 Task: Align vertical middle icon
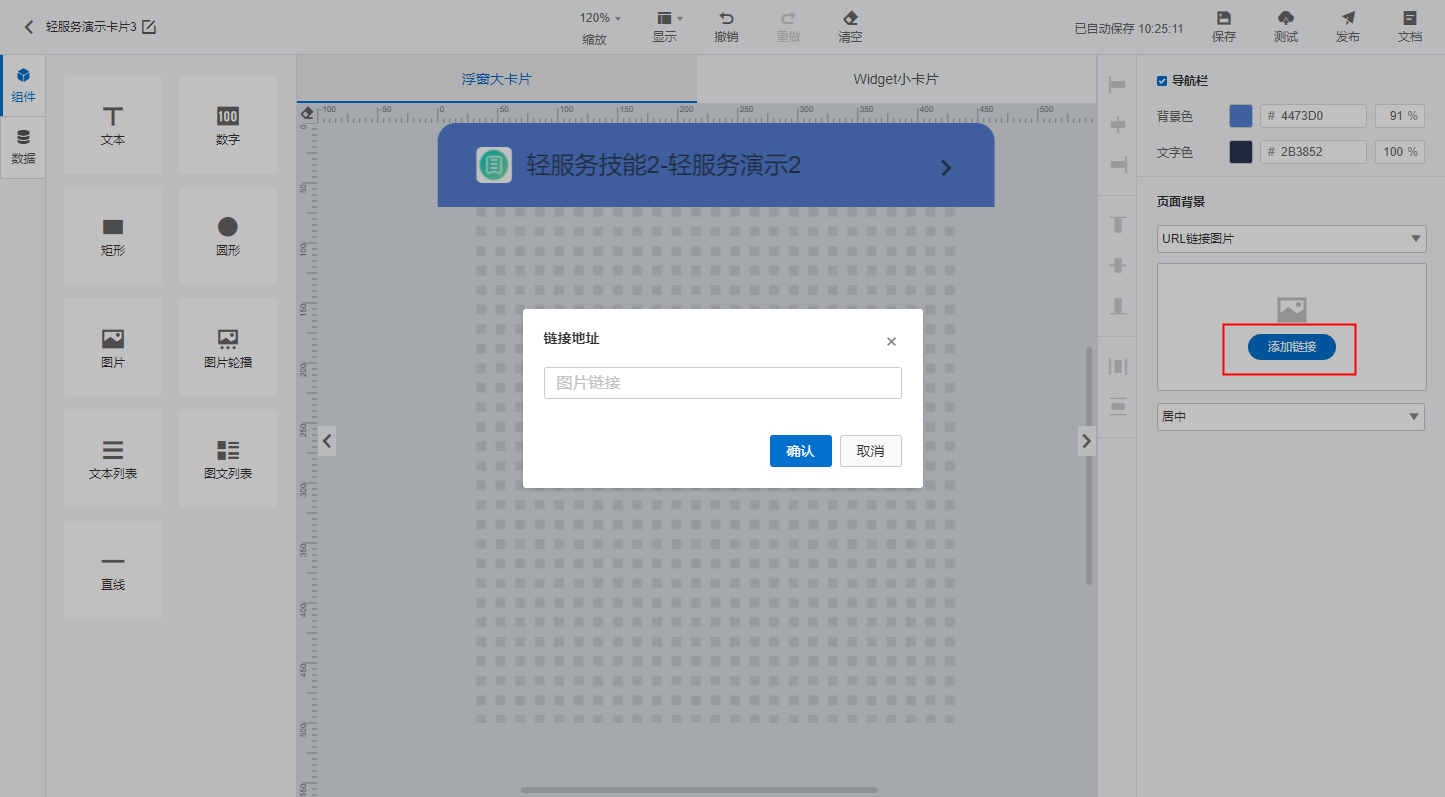pos(1118,266)
